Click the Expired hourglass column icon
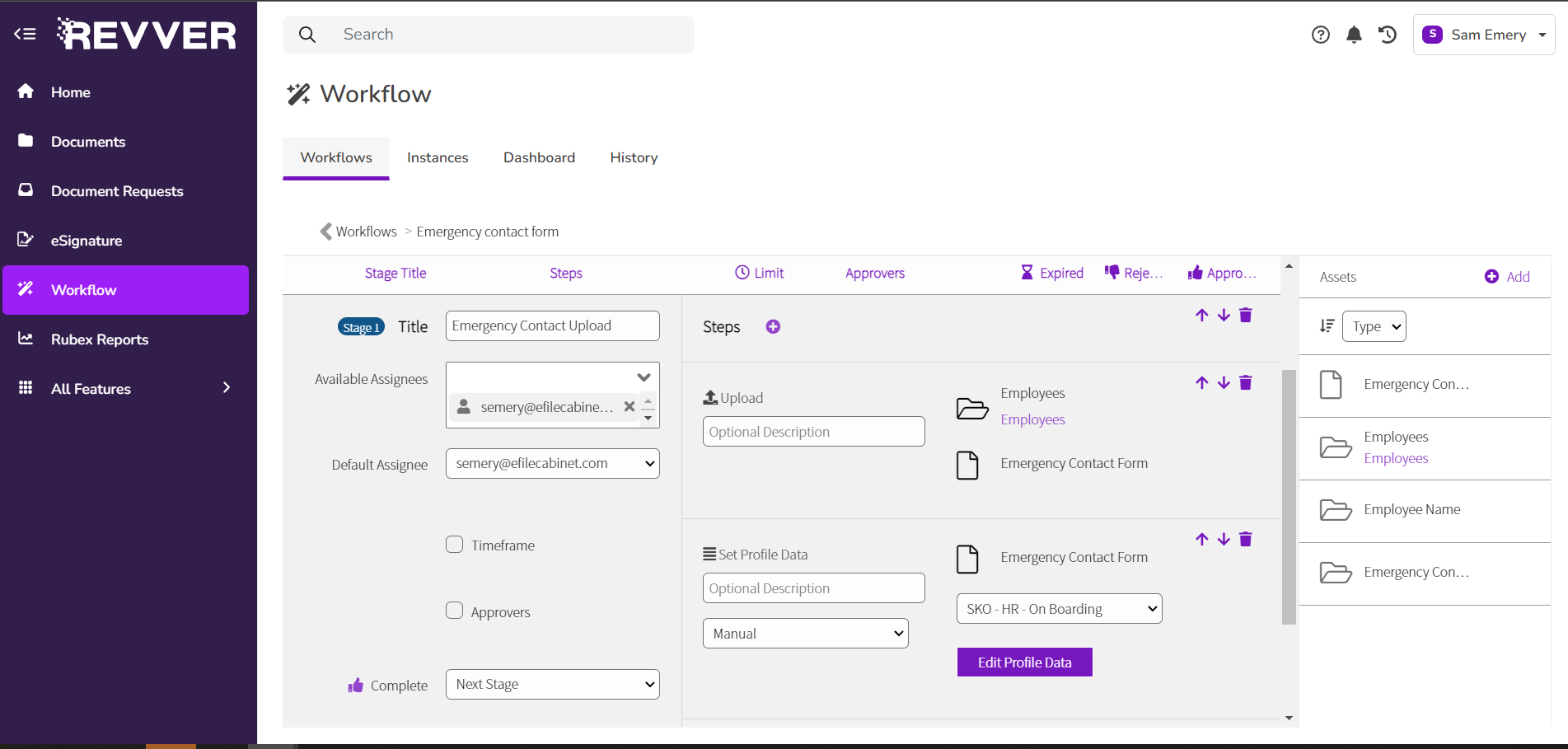The image size is (1568, 749). click(1027, 272)
